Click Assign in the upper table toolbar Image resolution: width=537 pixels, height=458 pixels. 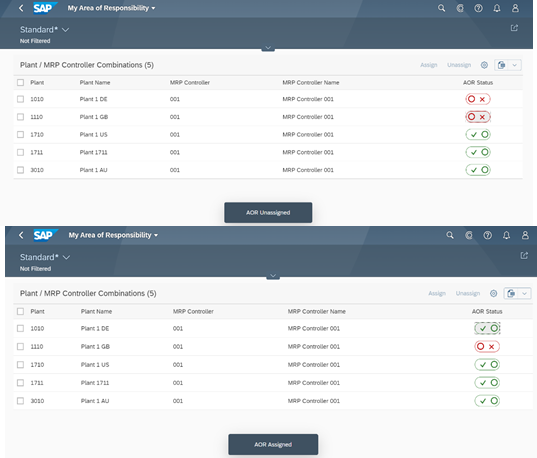[x=429, y=65]
